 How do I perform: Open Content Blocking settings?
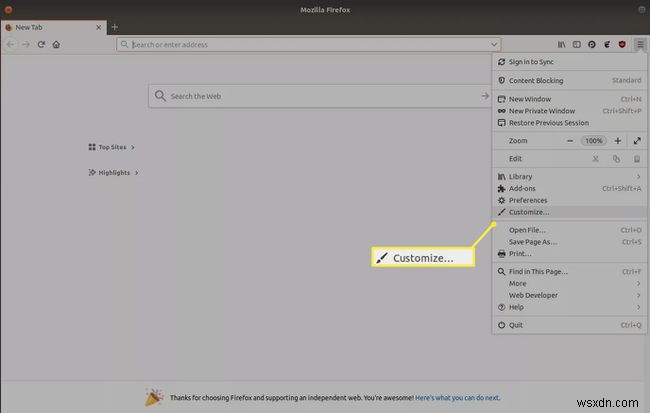[x=569, y=80]
